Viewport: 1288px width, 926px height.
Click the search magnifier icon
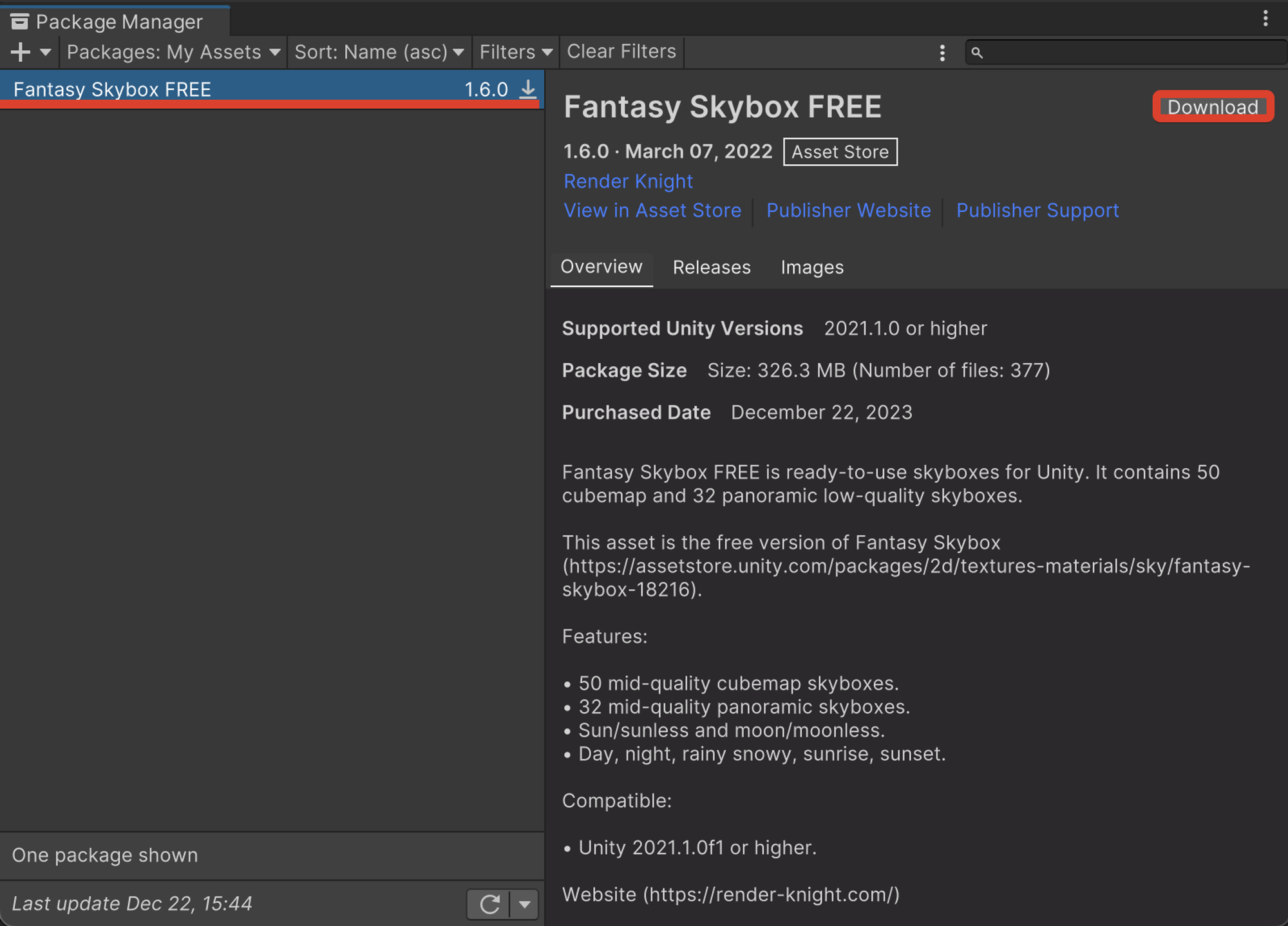[977, 53]
